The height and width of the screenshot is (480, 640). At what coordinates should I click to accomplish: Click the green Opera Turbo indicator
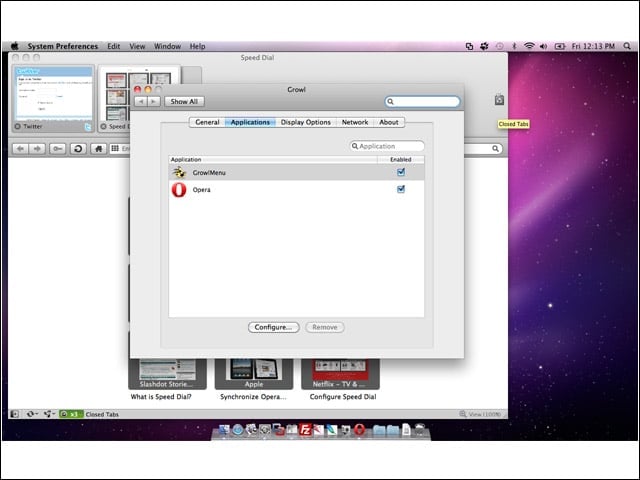pos(71,414)
